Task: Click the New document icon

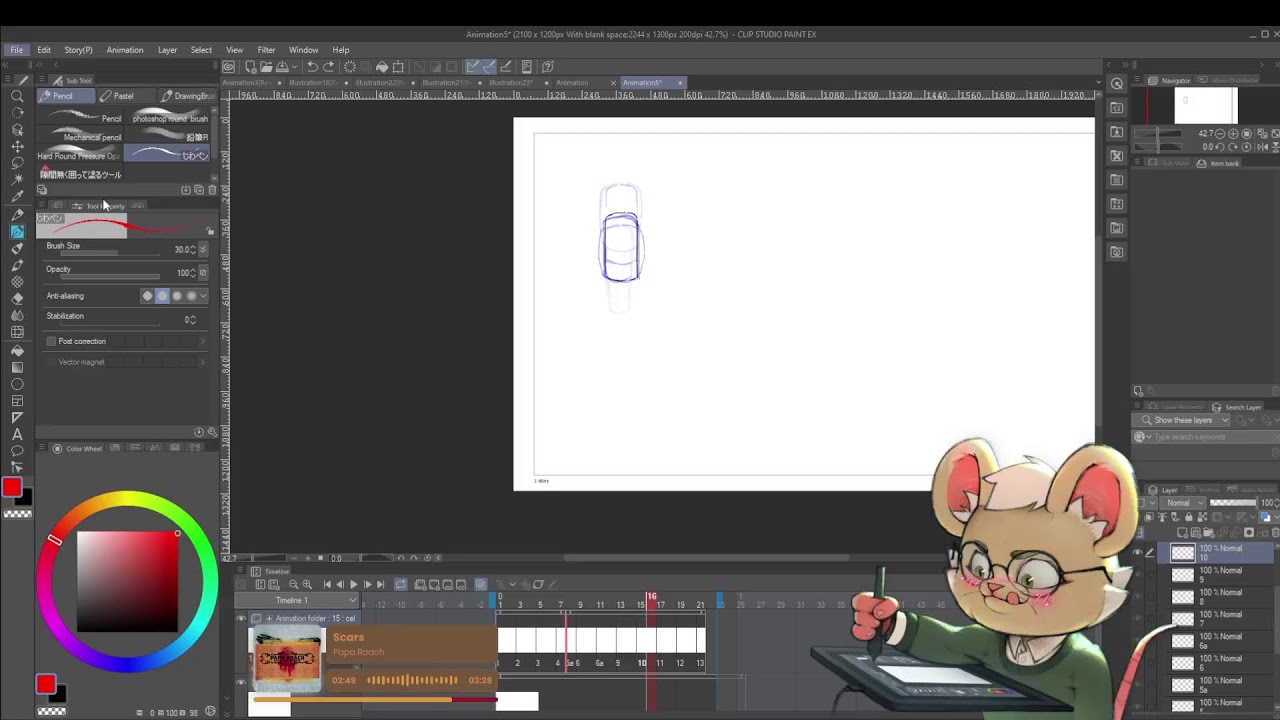Action: [250, 67]
